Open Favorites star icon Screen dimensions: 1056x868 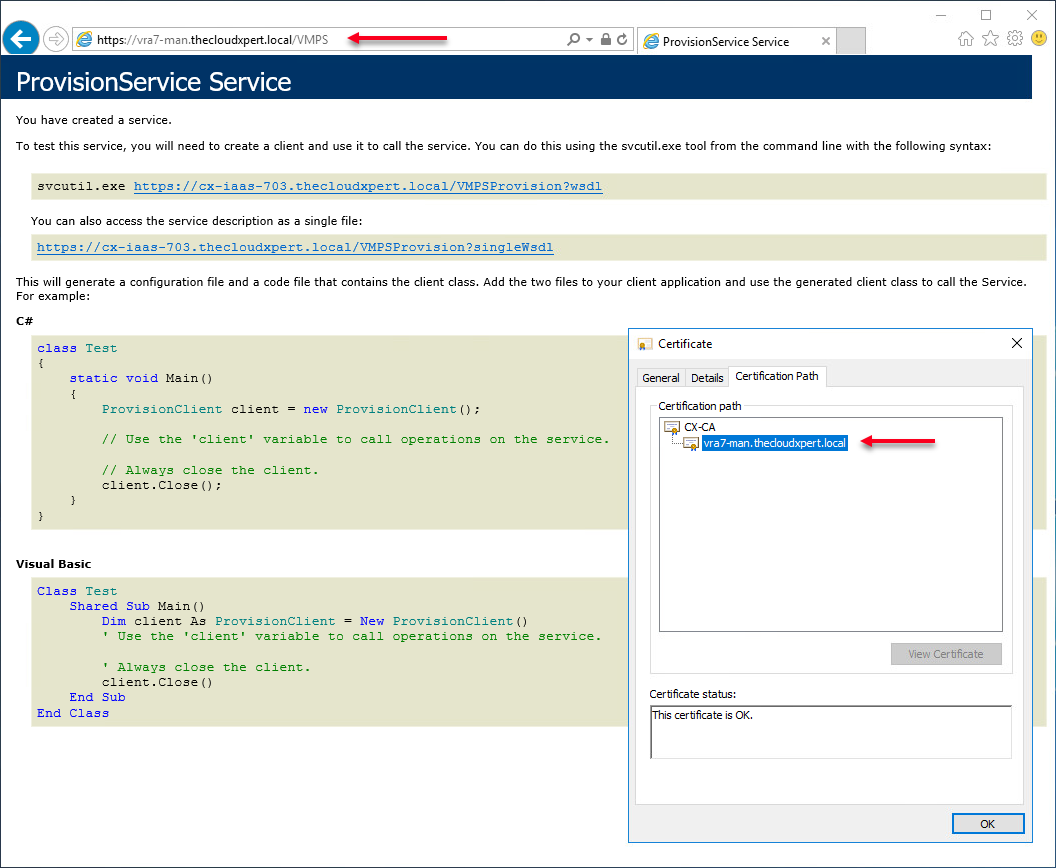point(990,39)
